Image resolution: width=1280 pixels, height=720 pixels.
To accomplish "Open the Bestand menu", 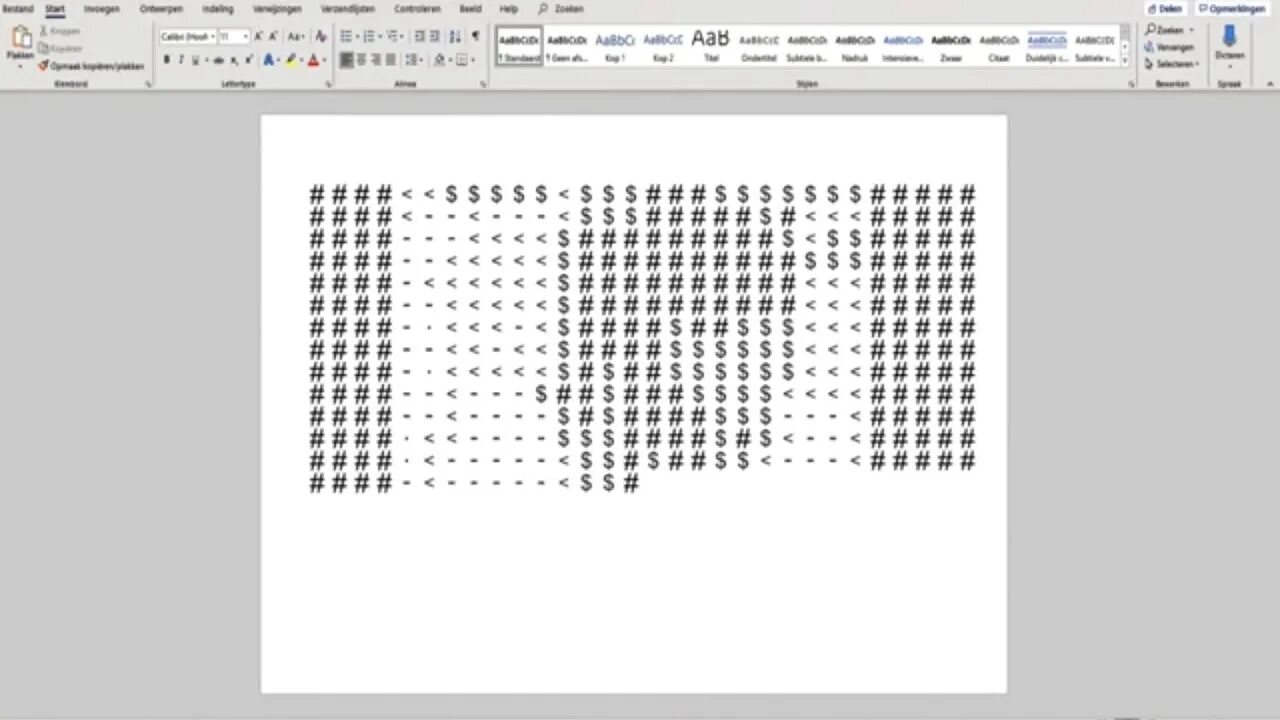I will coord(17,9).
